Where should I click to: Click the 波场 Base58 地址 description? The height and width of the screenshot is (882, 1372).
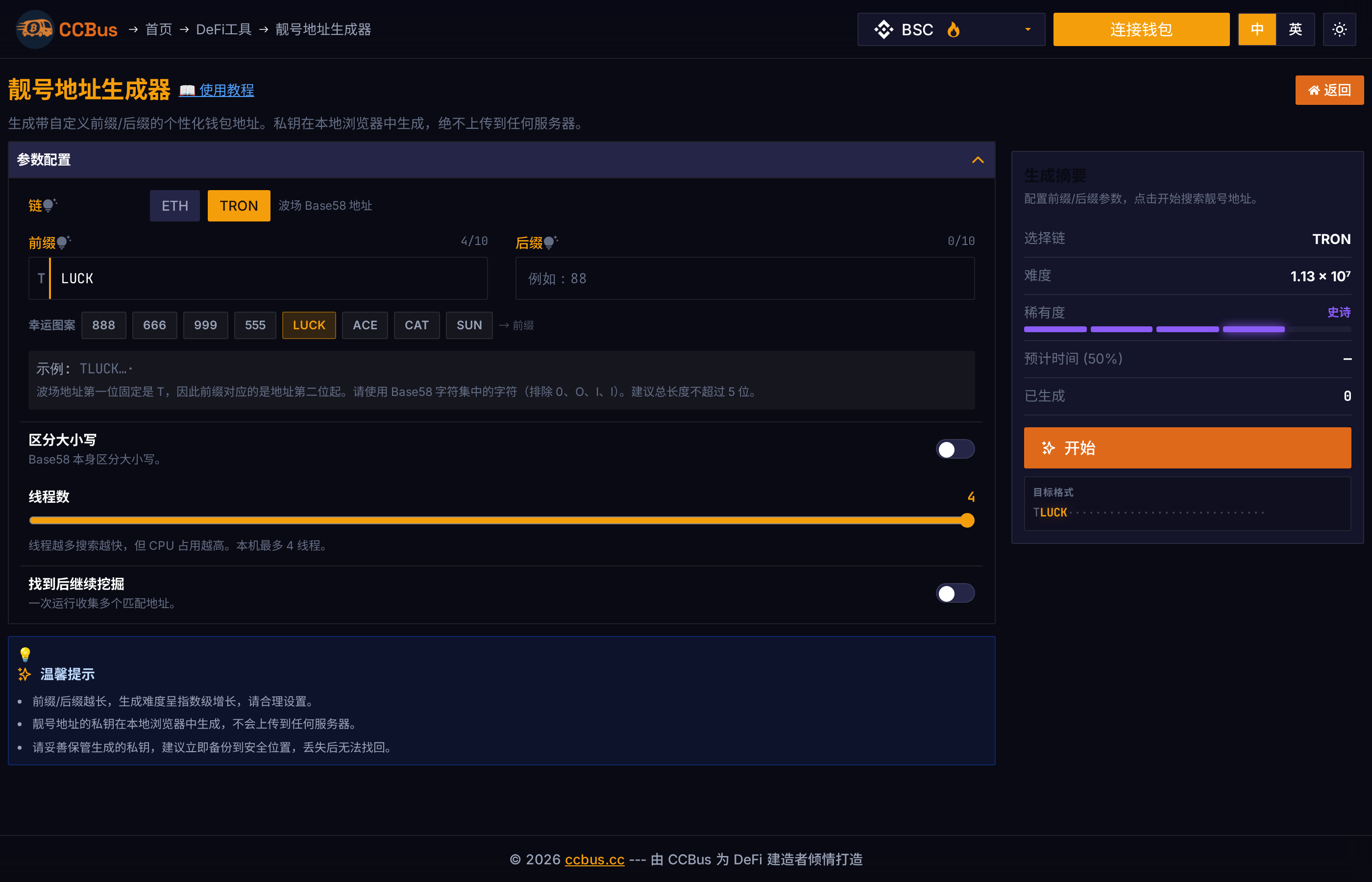tap(325, 206)
